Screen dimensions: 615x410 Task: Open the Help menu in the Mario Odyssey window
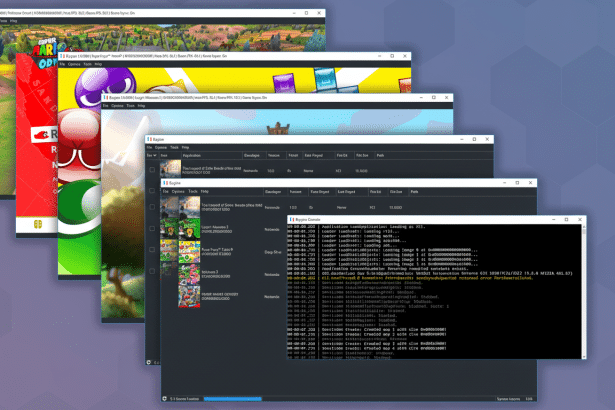[14, 21]
